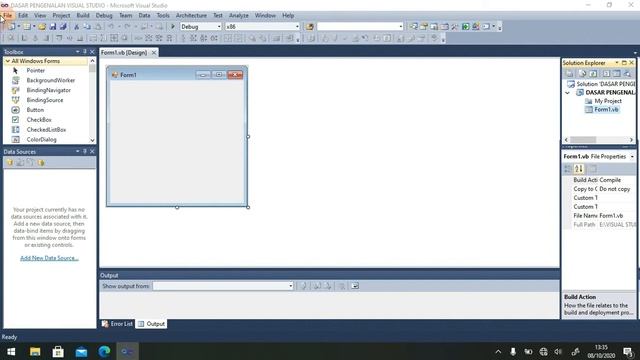Open the Show output from dropdown
Viewport: 640px width, 360px height.
[x=291, y=286]
